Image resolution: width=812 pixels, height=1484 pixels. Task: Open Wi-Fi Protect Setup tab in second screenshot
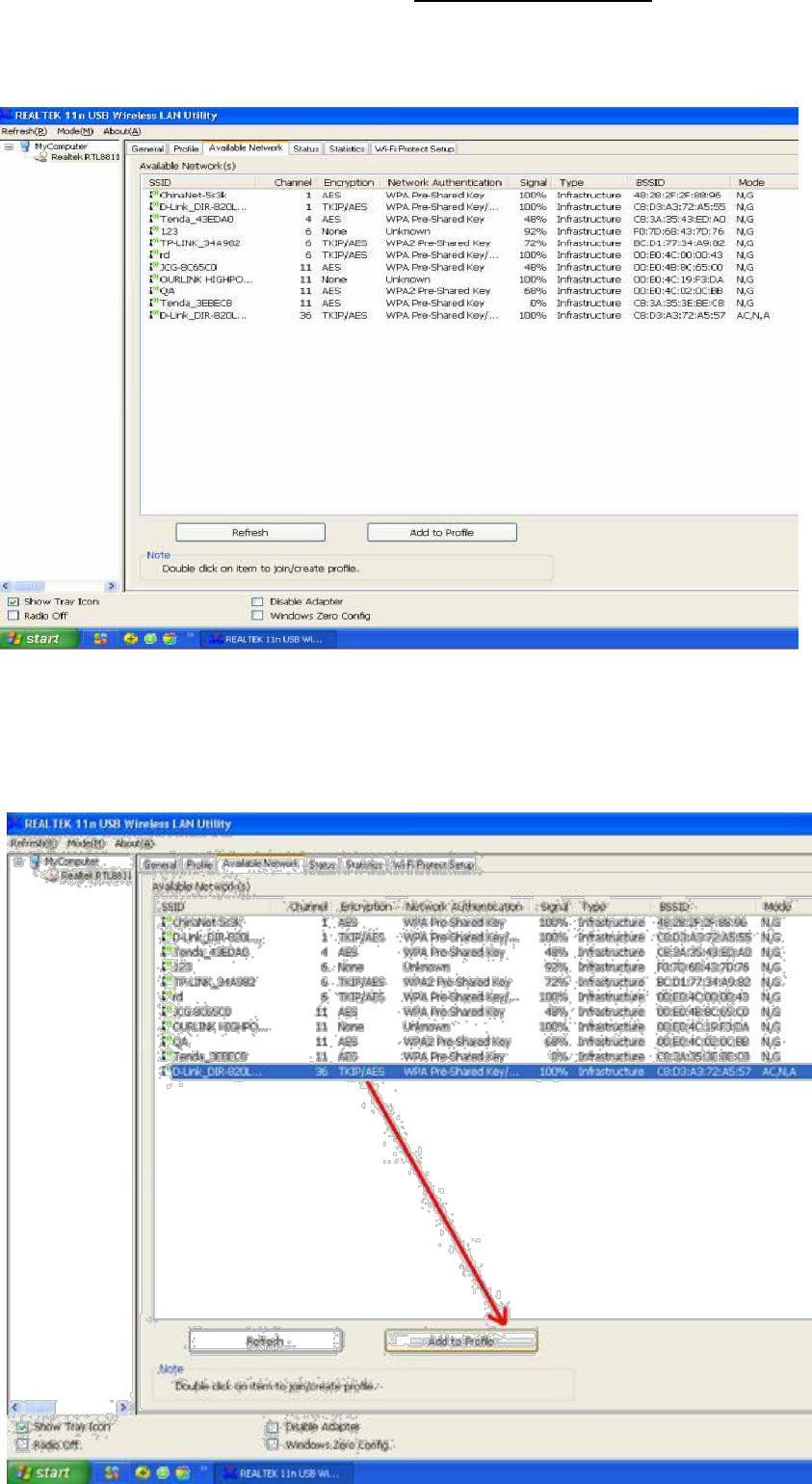(434, 864)
